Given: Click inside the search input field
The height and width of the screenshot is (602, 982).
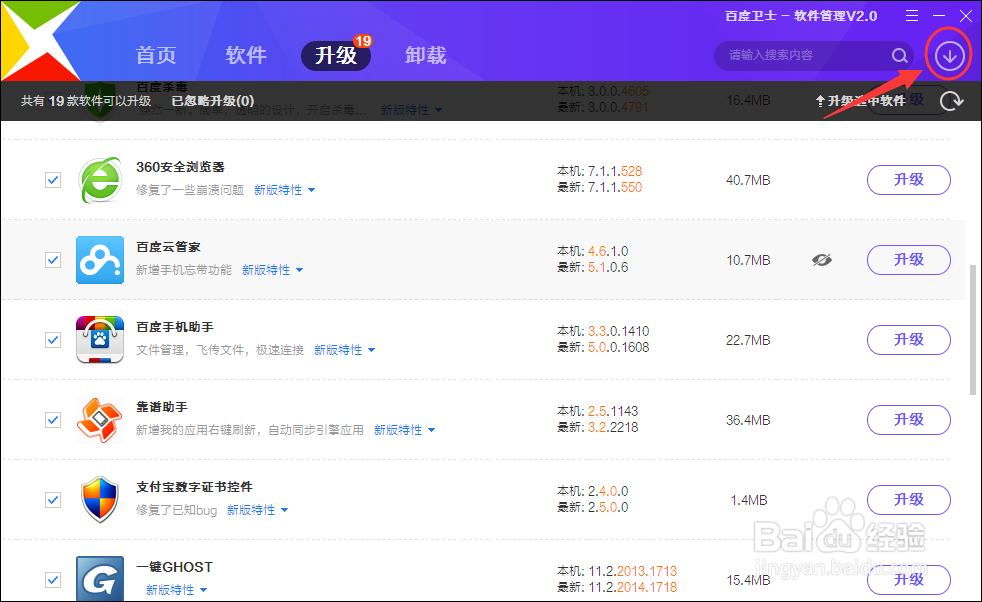Looking at the screenshot, I should (x=800, y=56).
